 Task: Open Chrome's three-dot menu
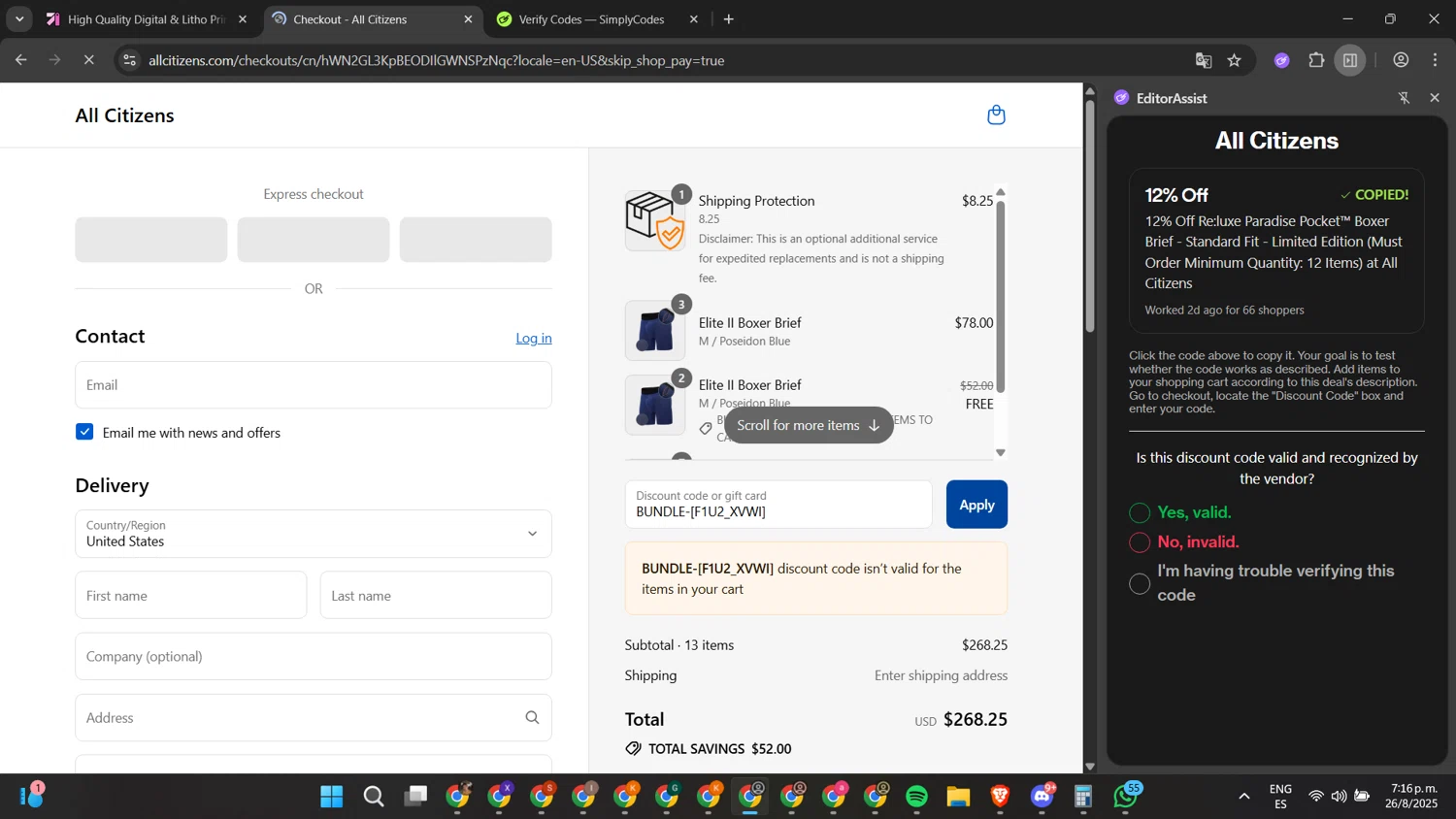1436,60
